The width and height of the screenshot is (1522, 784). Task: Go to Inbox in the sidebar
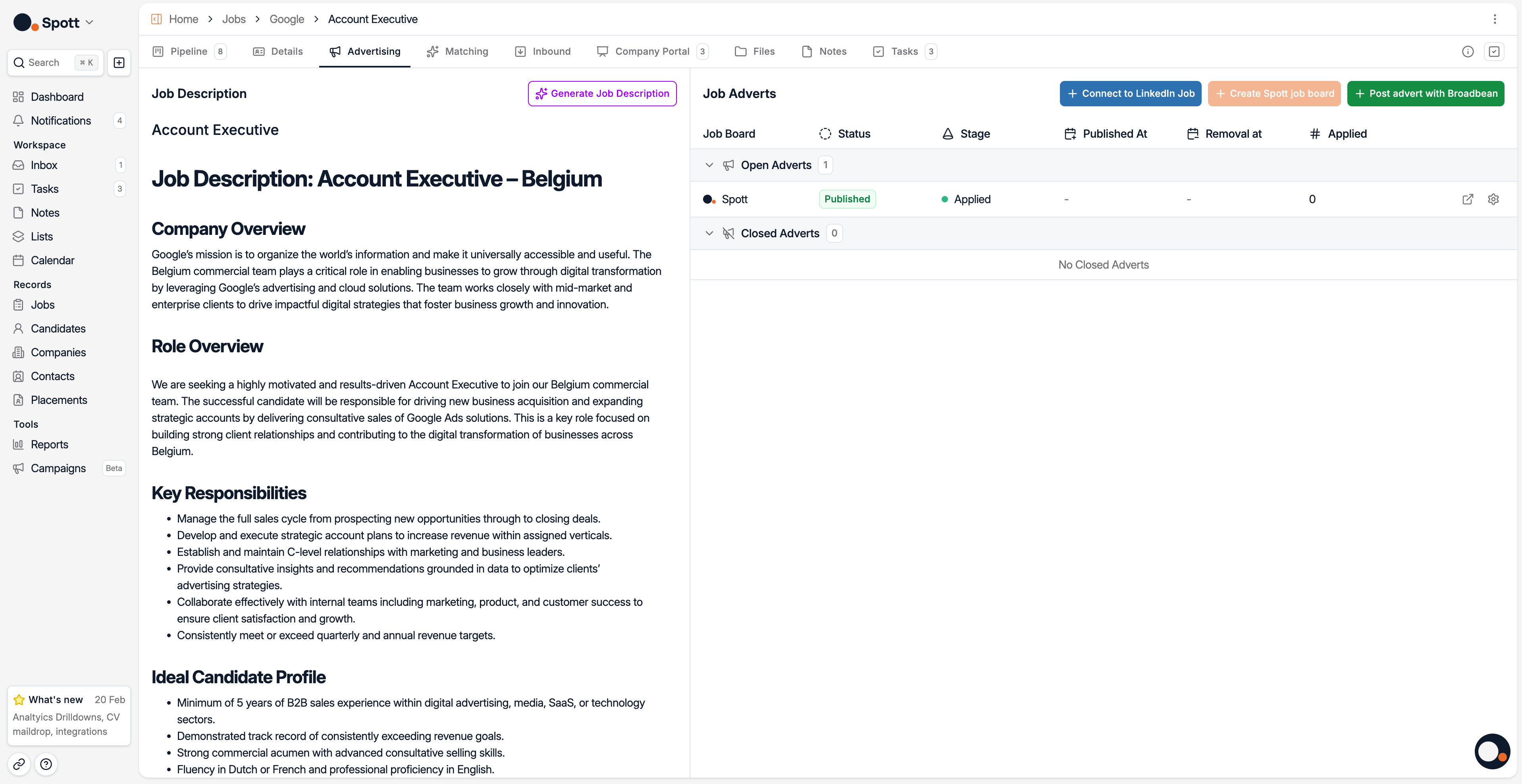(x=69, y=165)
